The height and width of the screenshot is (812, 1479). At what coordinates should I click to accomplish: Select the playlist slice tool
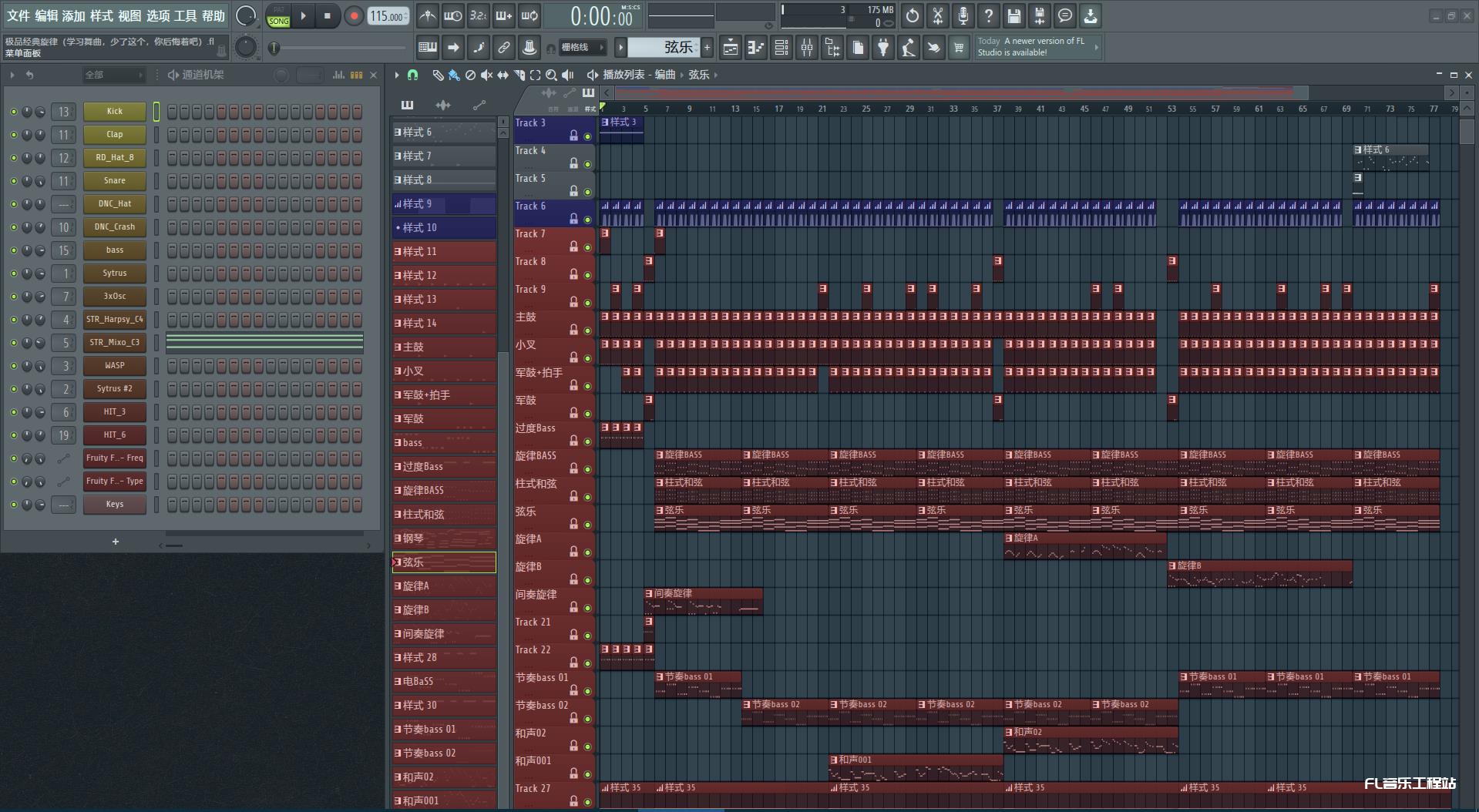[519, 75]
